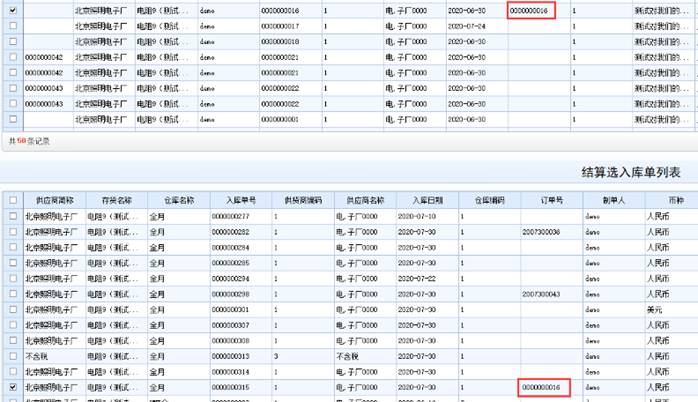Click the 结算选入库单列表 section title

[637, 172]
